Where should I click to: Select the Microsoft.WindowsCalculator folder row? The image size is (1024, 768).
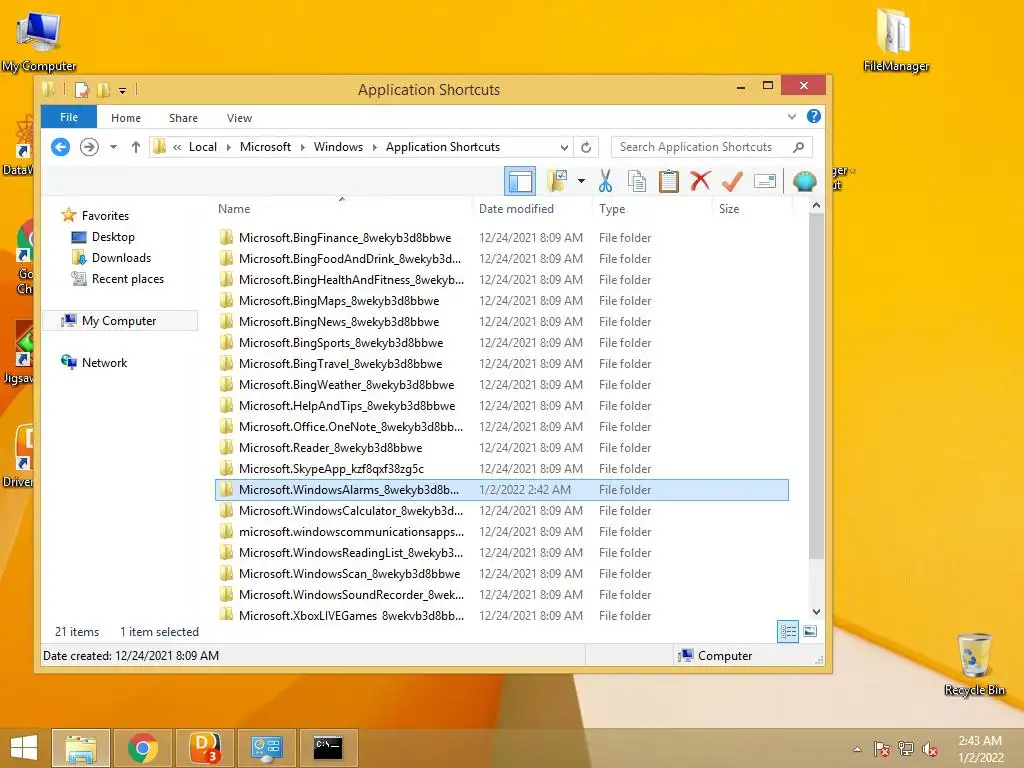pos(502,511)
